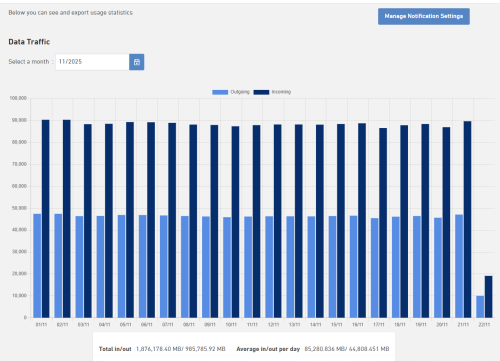Focus the month field showing 11/2025

click(92, 62)
